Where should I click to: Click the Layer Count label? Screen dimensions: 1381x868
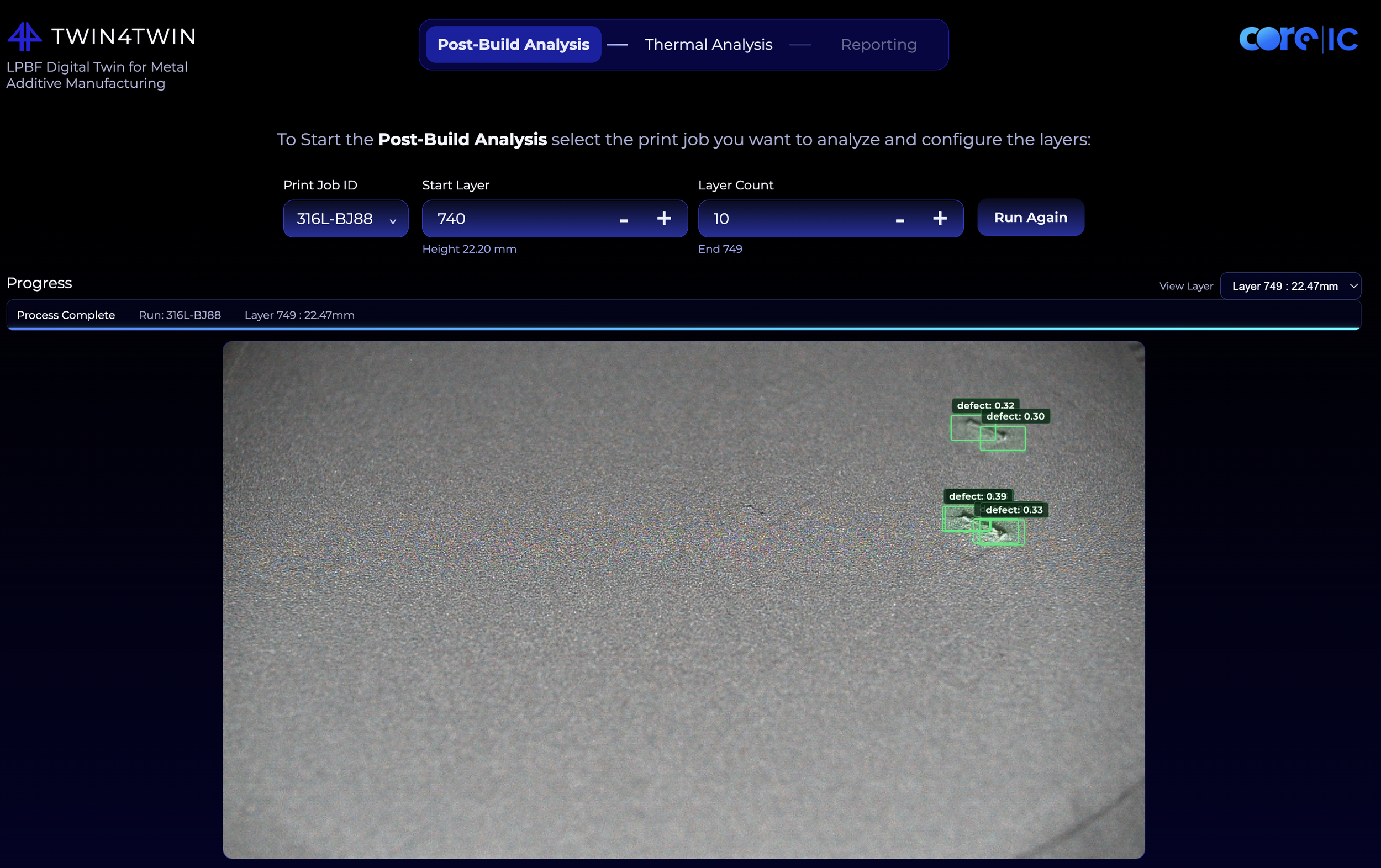[x=735, y=185]
